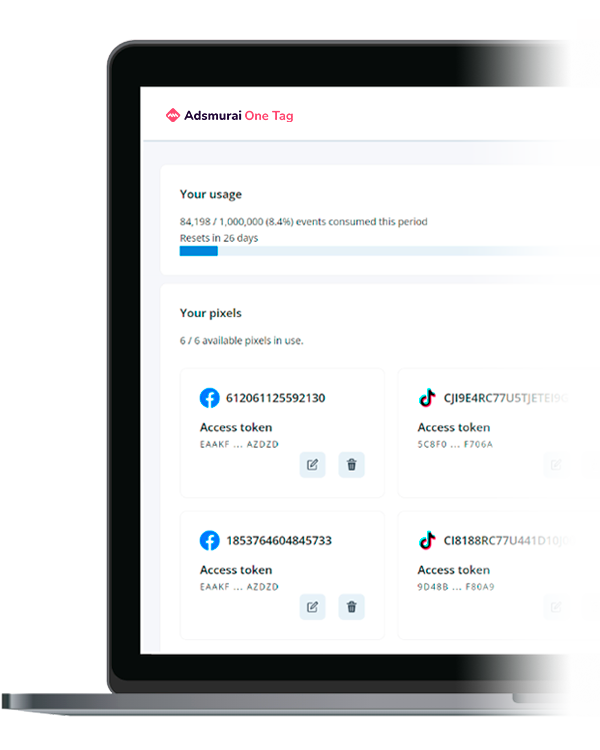Click 'Resets in 26 days' text
The width and height of the screenshot is (600, 750).
[219, 238]
